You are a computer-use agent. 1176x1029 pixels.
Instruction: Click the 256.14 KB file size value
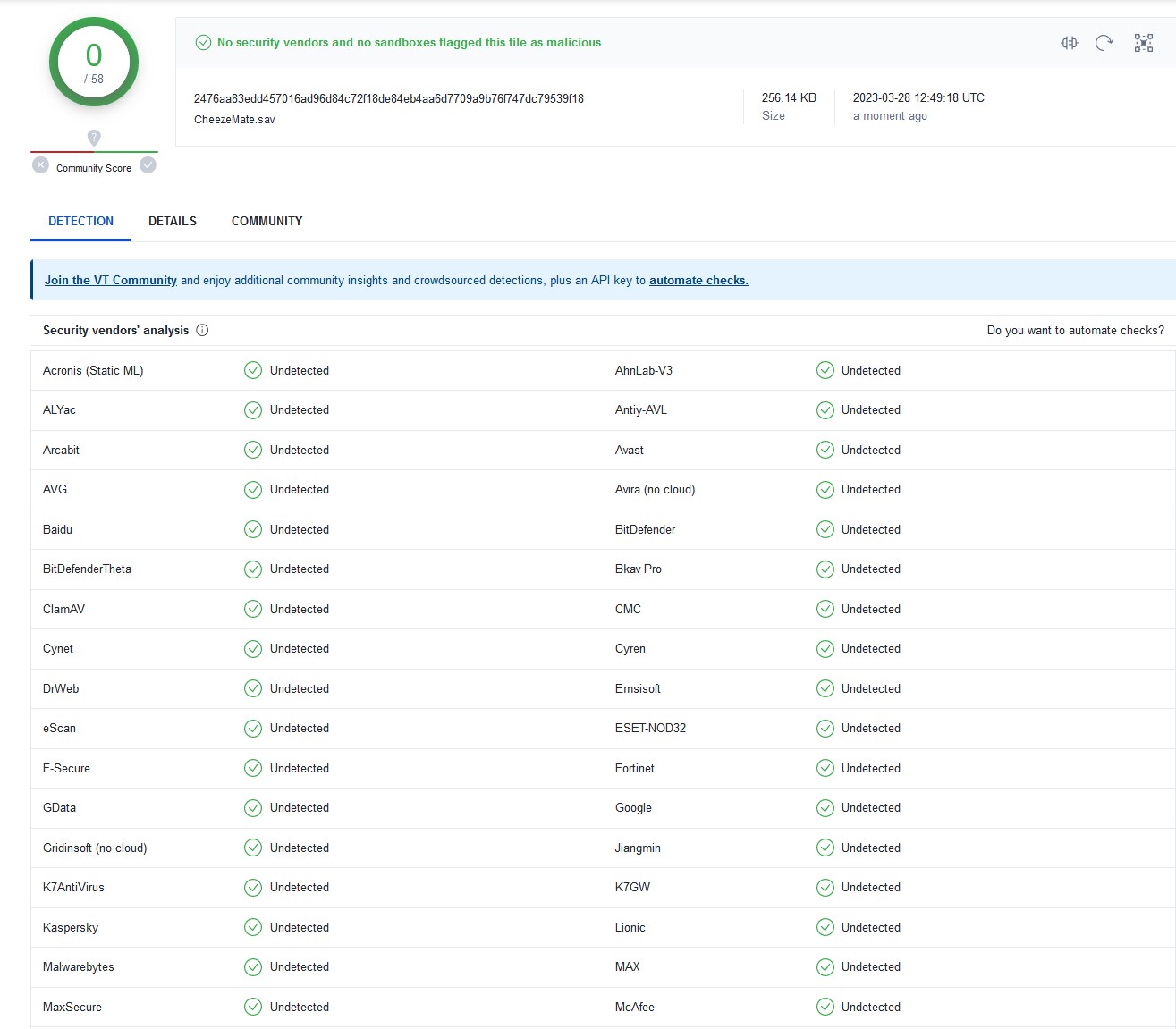(x=789, y=97)
